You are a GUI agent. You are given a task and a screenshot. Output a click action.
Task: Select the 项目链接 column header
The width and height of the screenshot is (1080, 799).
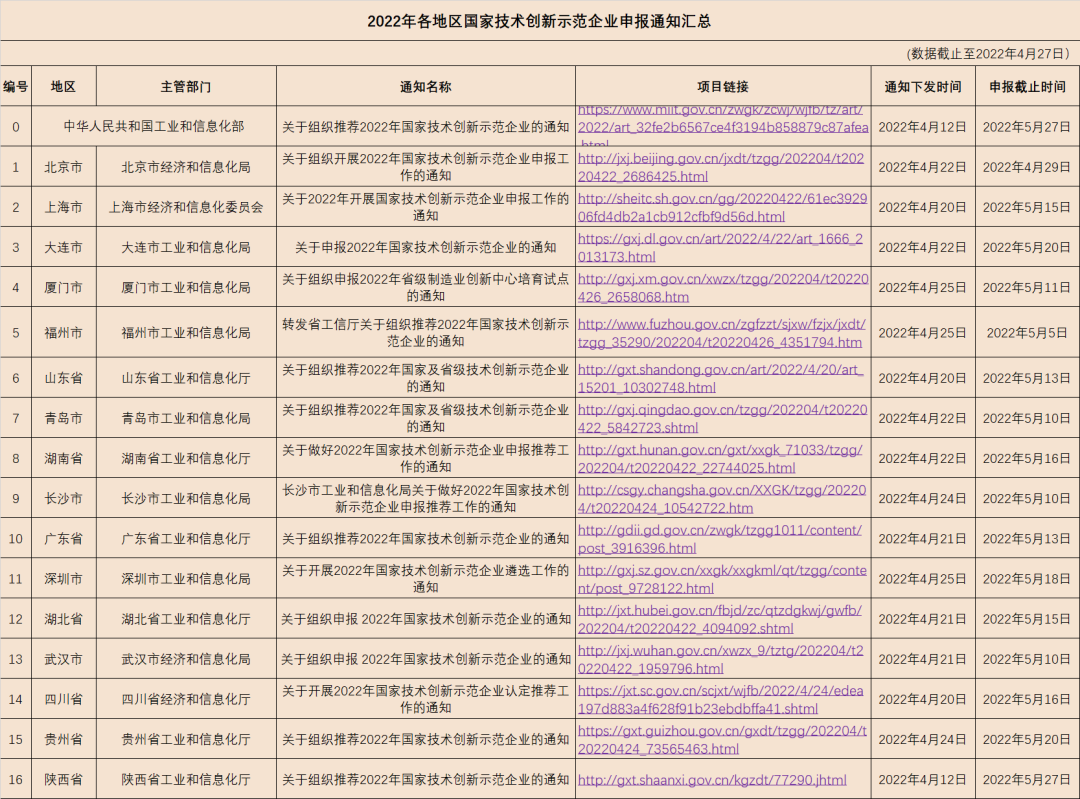click(x=723, y=86)
